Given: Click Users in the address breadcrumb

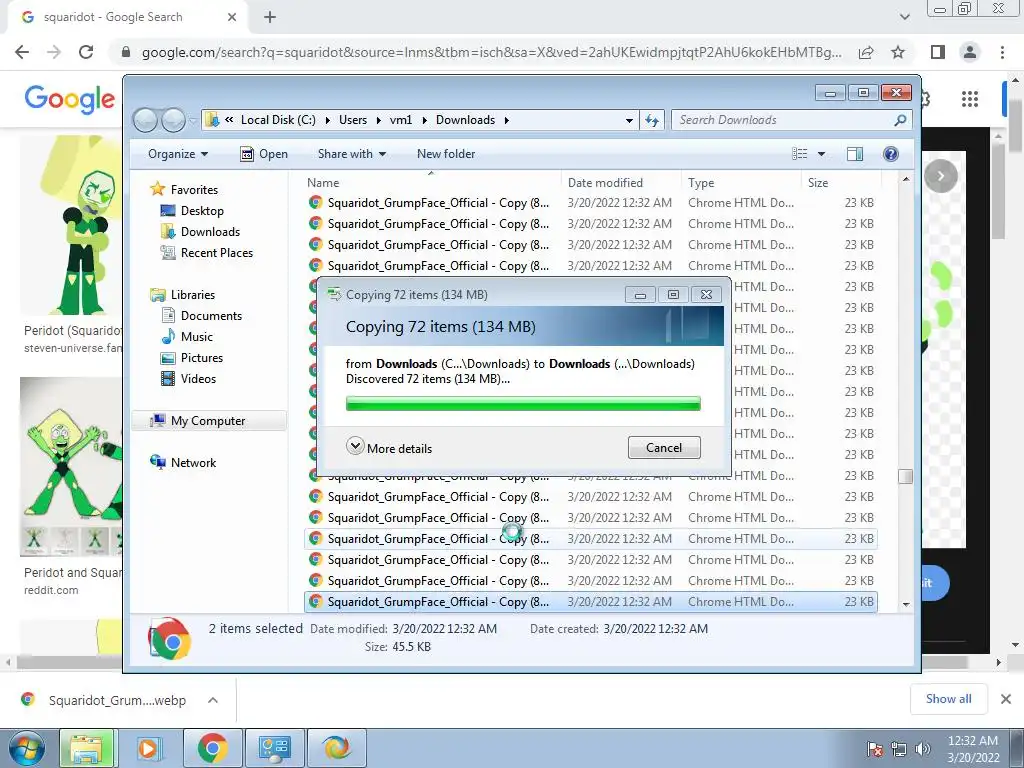Looking at the screenshot, I should 353,120.
